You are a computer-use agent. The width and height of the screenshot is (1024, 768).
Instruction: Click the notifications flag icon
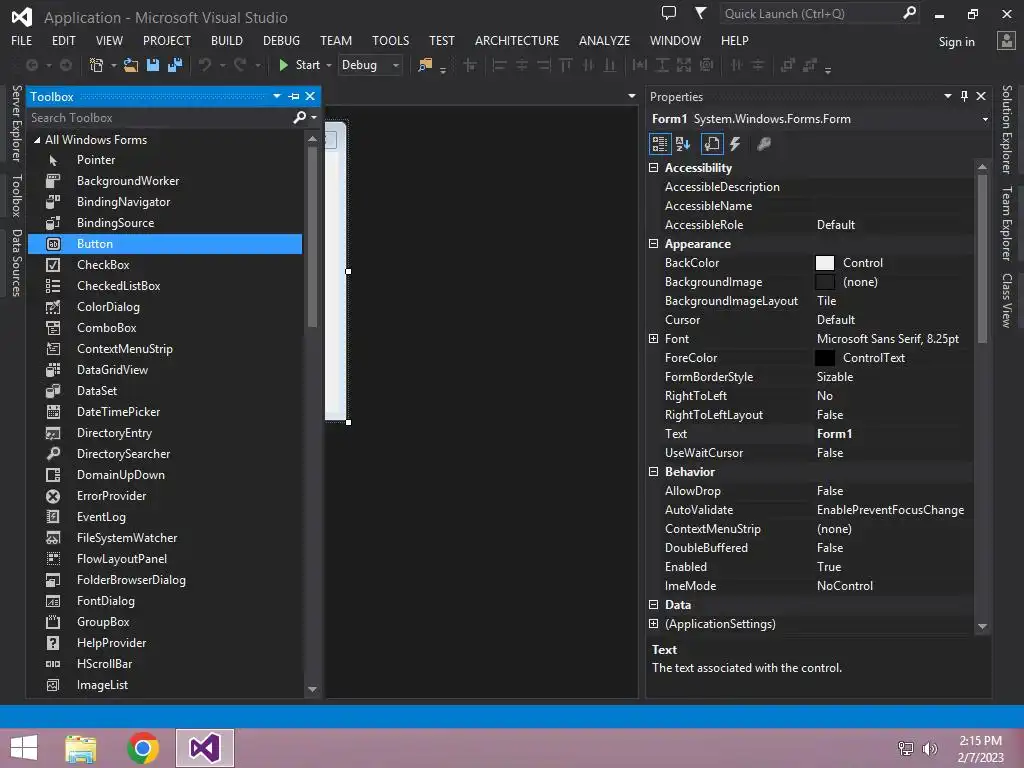tap(700, 13)
